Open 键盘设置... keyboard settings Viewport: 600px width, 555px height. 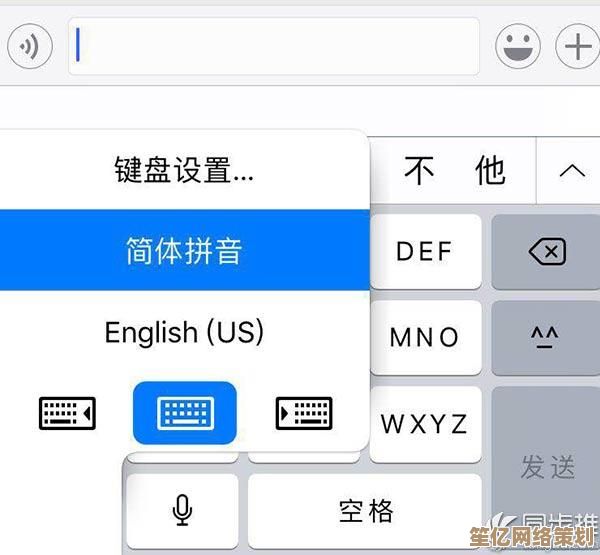pos(184,171)
